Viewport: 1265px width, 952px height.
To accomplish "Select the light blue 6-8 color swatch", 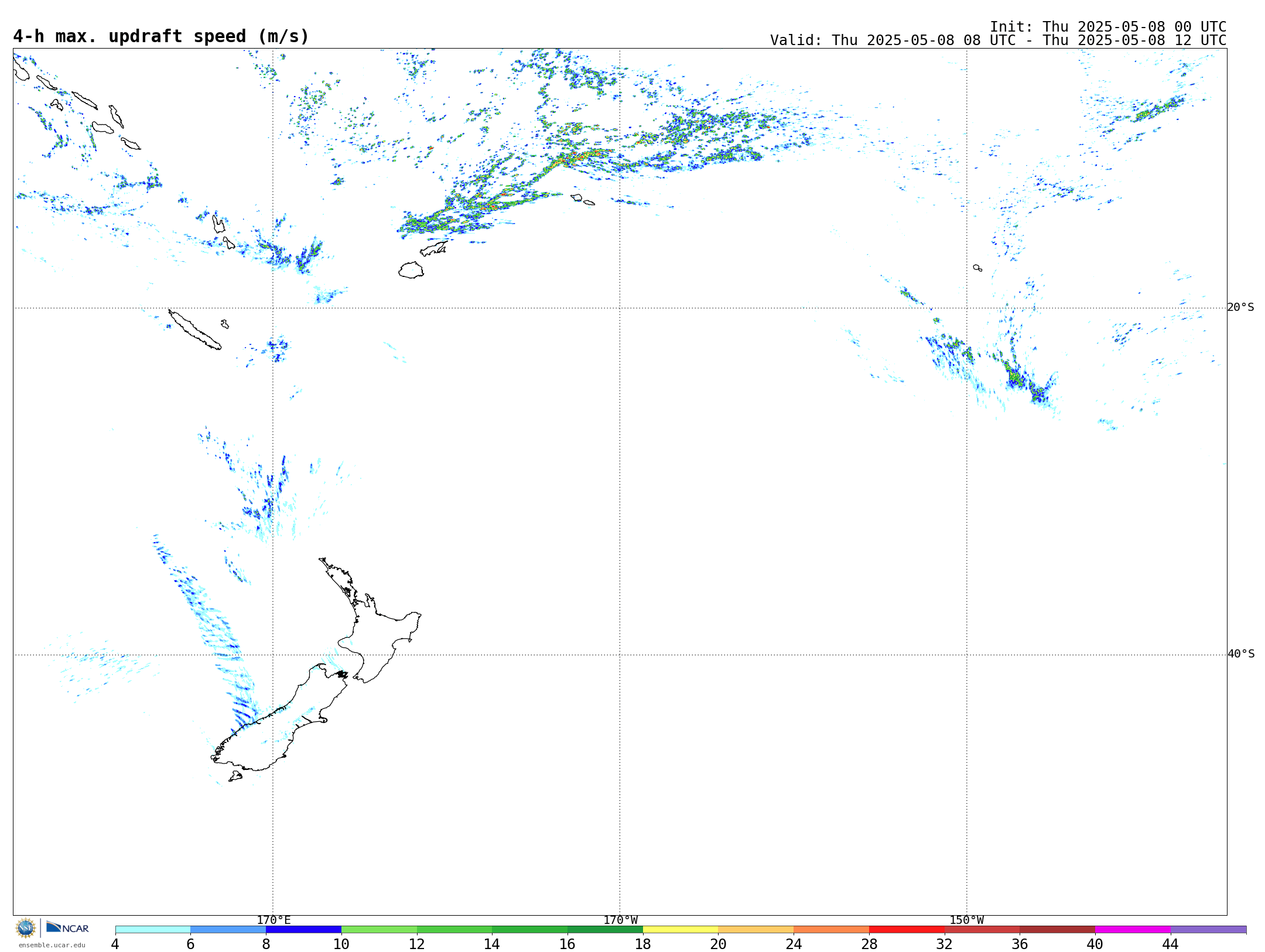I will pos(228,929).
